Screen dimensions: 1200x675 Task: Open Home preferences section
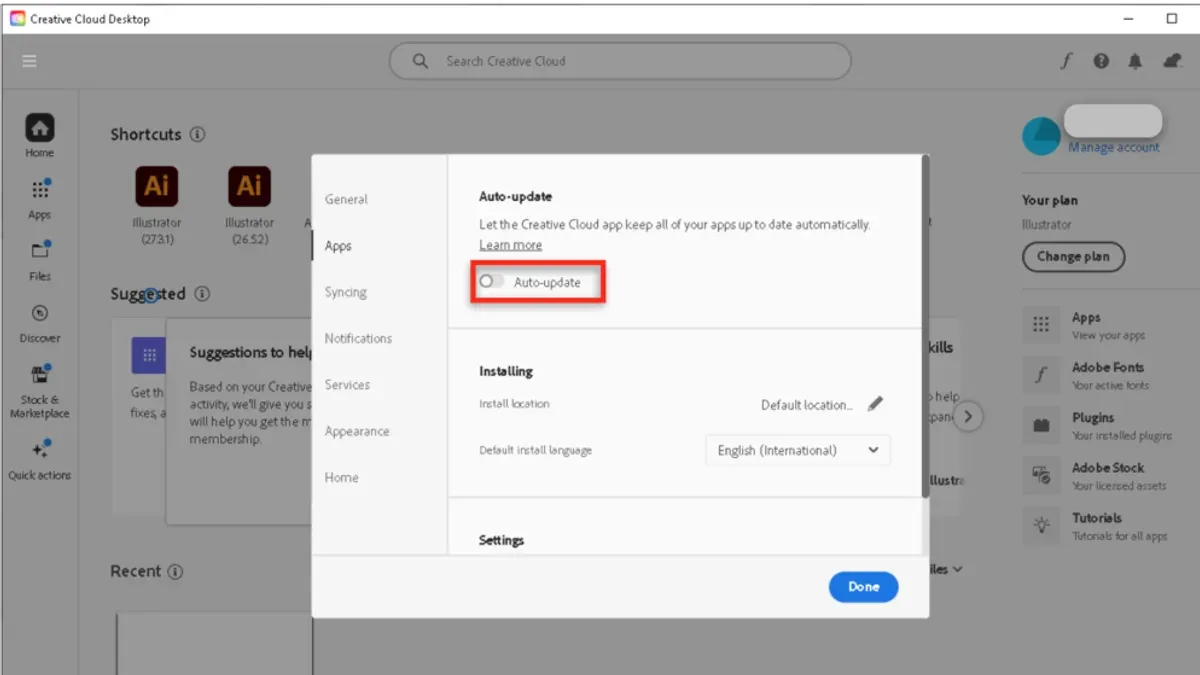click(341, 477)
